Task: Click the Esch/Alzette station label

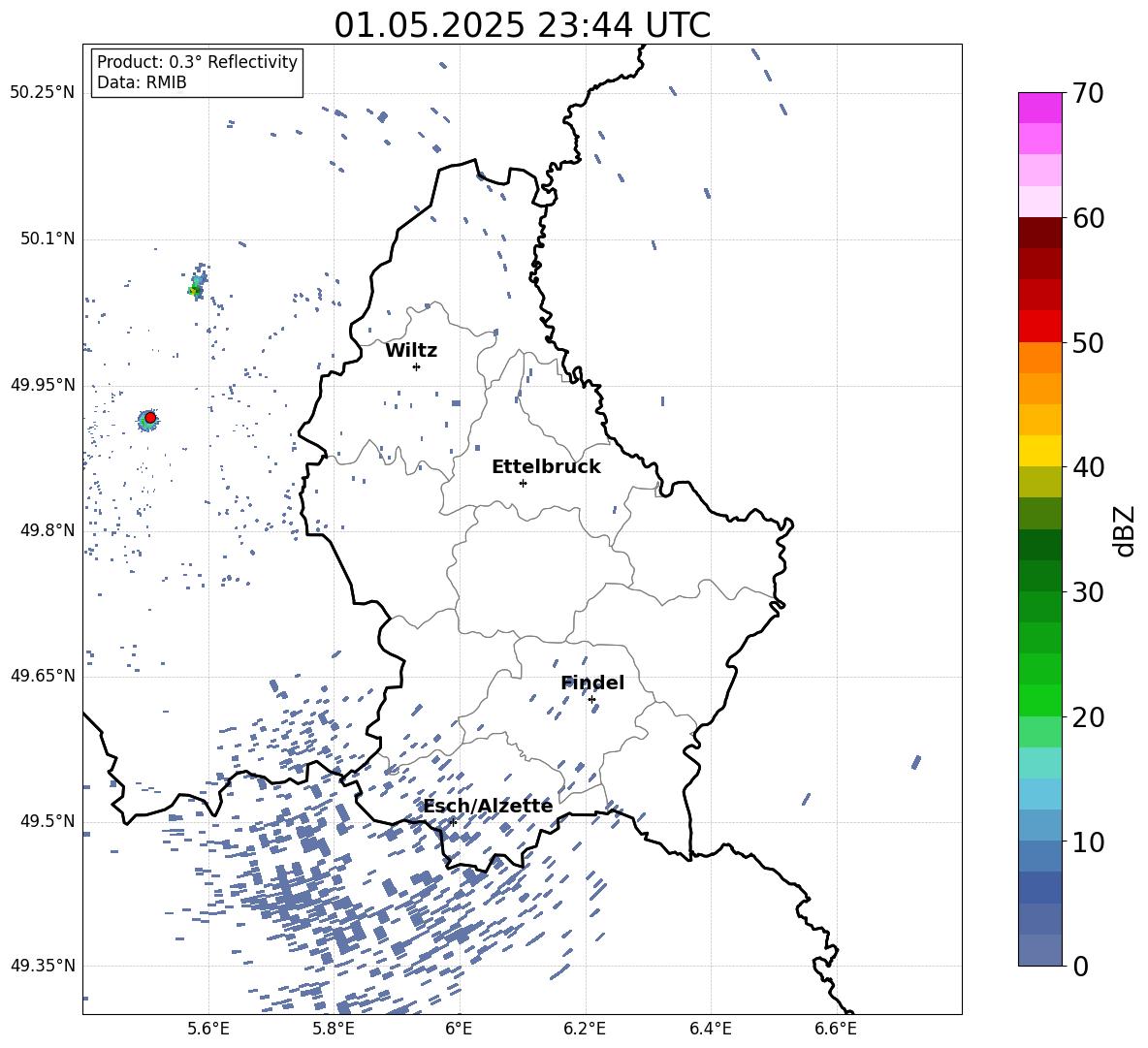Action: [x=488, y=806]
